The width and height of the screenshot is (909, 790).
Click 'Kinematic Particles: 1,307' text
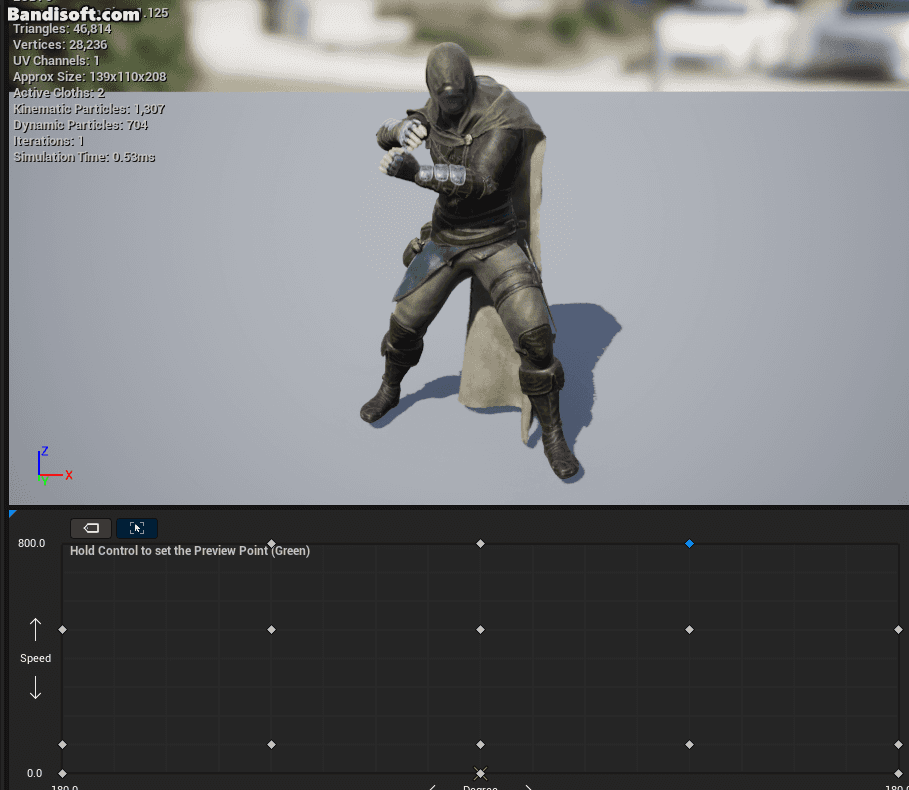tap(89, 109)
